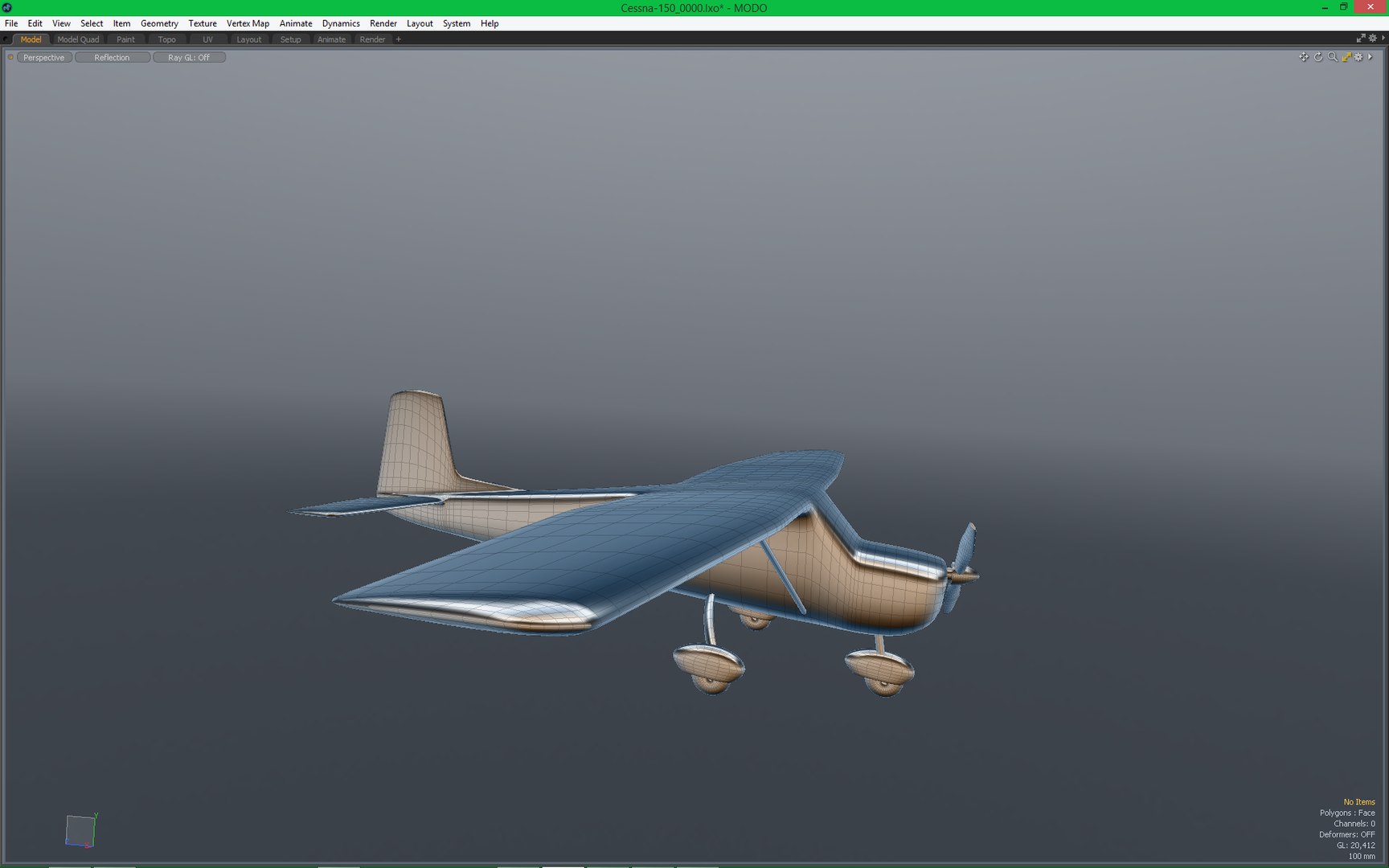Open viewport settings gear icon
This screenshot has width=1389, height=868.
pyautogui.click(x=1358, y=57)
